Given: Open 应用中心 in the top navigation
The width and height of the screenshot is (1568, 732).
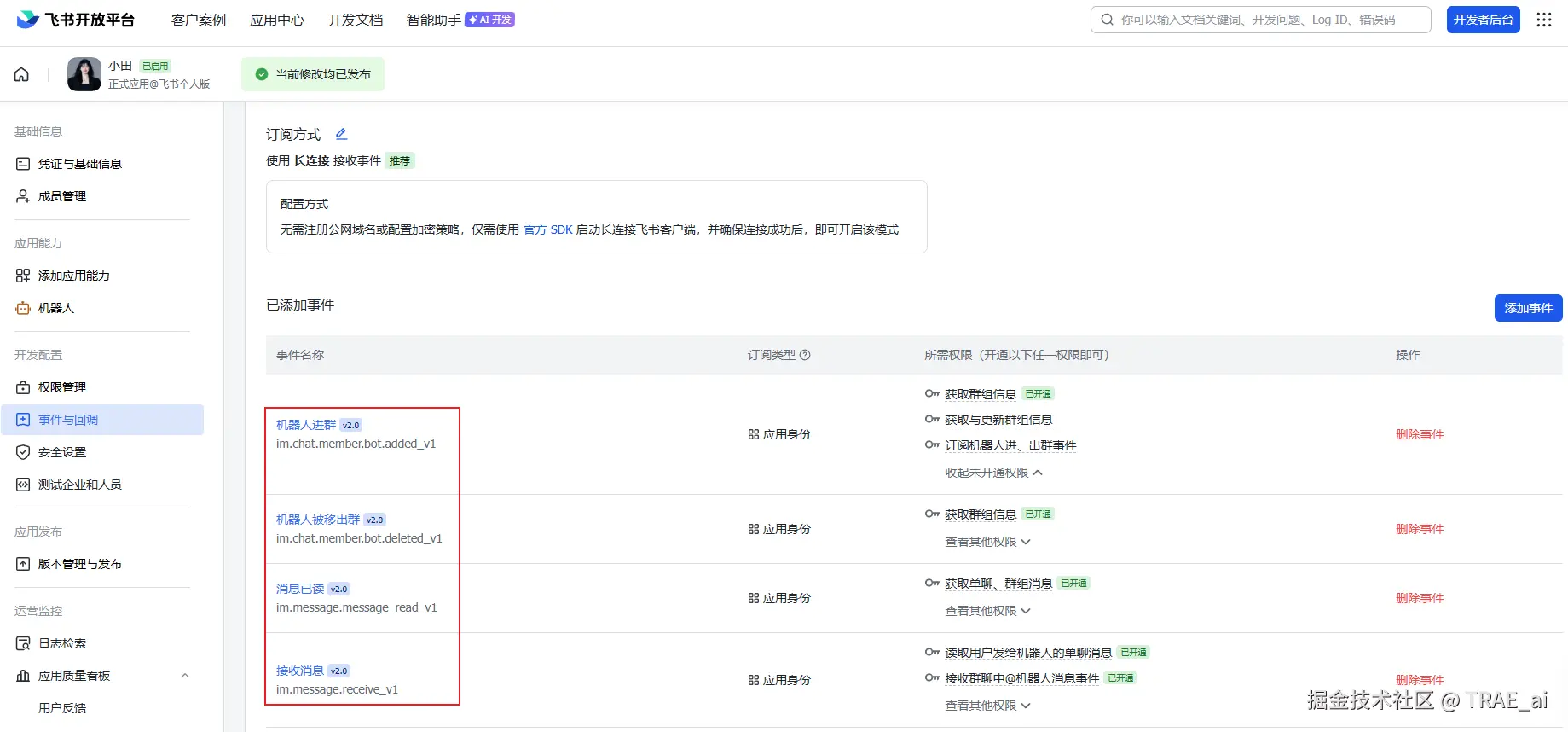Looking at the screenshot, I should pos(277,20).
